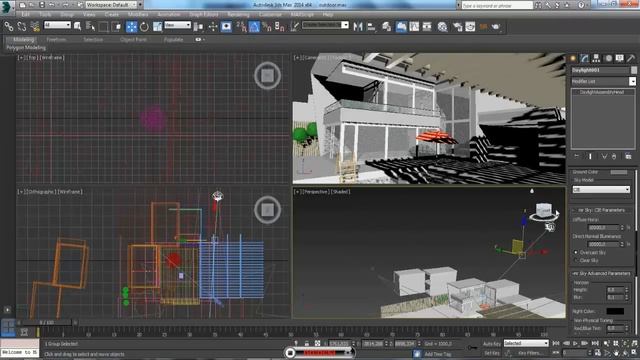Image resolution: width=640 pixels, height=360 pixels.
Task: Click the Ground Color swatch
Action: (619, 172)
